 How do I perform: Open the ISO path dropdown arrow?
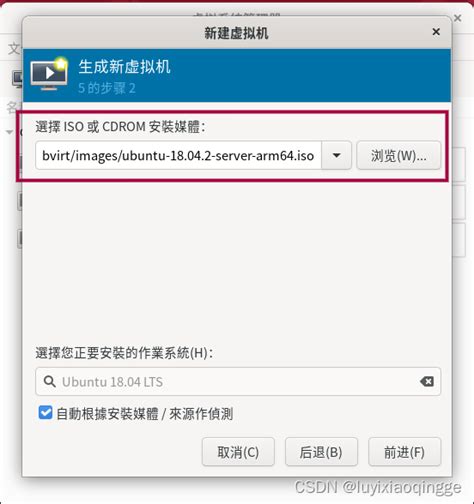pos(336,155)
